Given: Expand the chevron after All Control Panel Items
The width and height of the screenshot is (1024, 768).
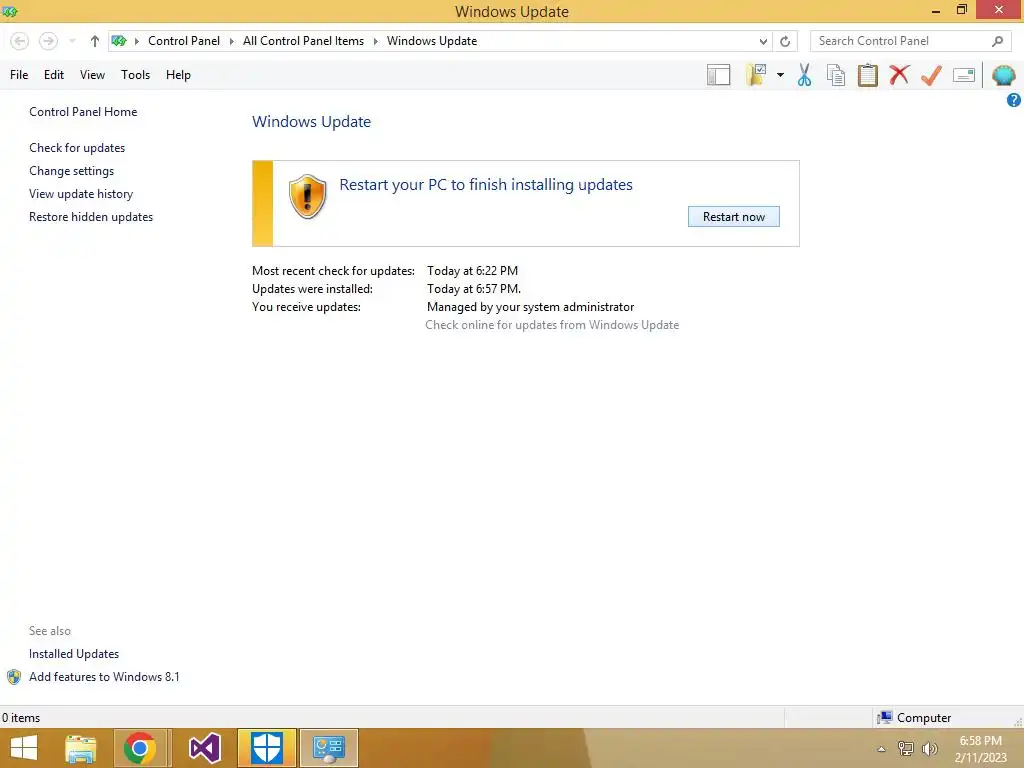Looking at the screenshot, I should [376, 41].
